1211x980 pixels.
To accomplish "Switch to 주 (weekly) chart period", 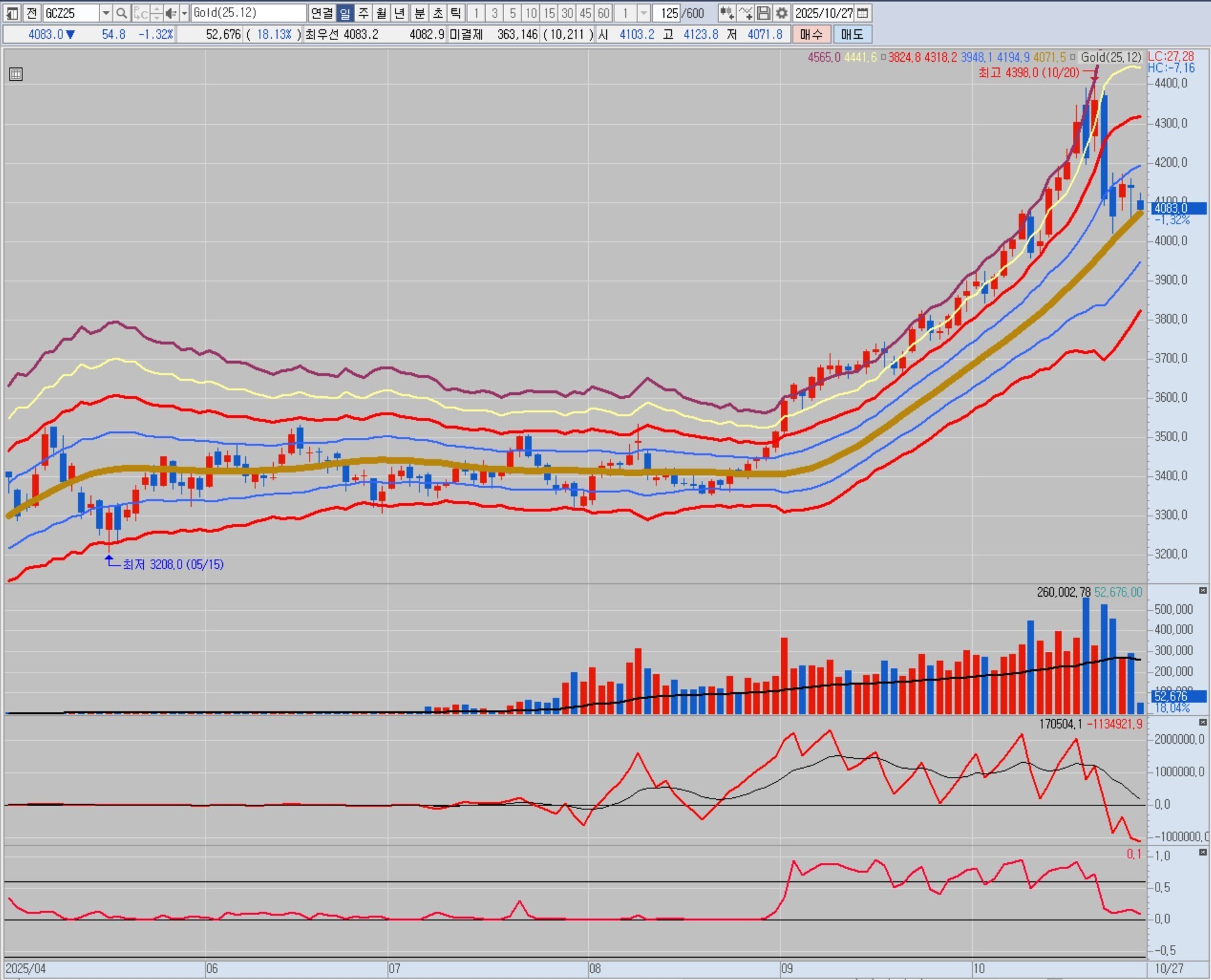I will pyautogui.click(x=363, y=13).
